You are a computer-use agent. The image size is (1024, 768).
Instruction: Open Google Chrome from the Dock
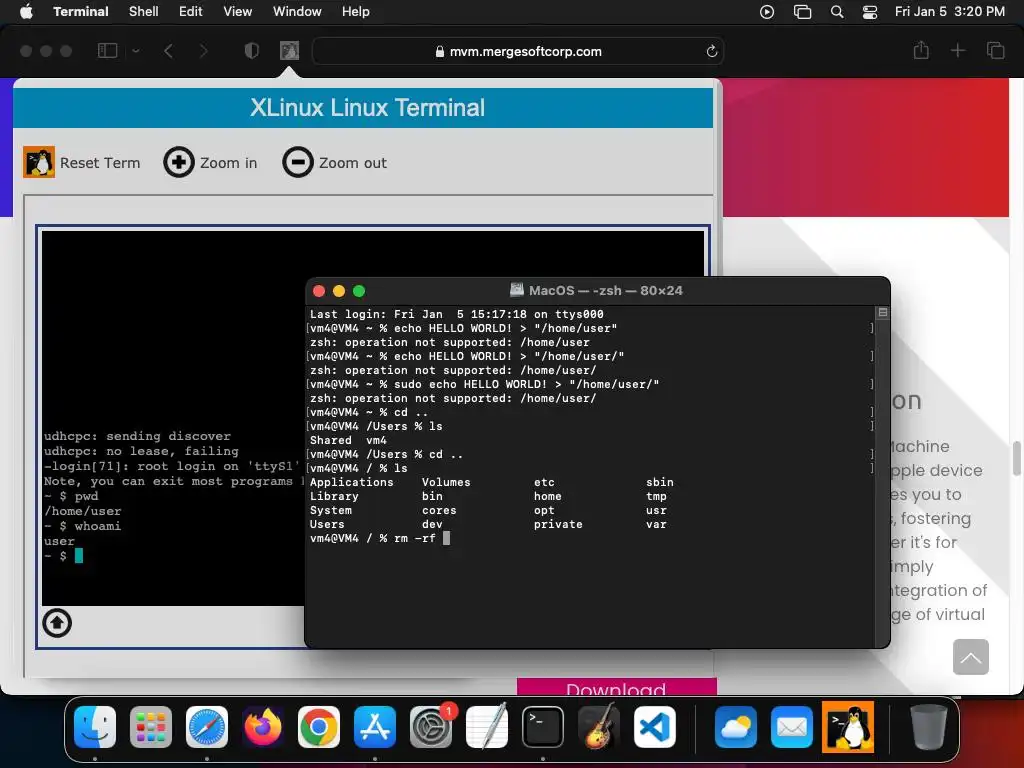pos(319,727)
